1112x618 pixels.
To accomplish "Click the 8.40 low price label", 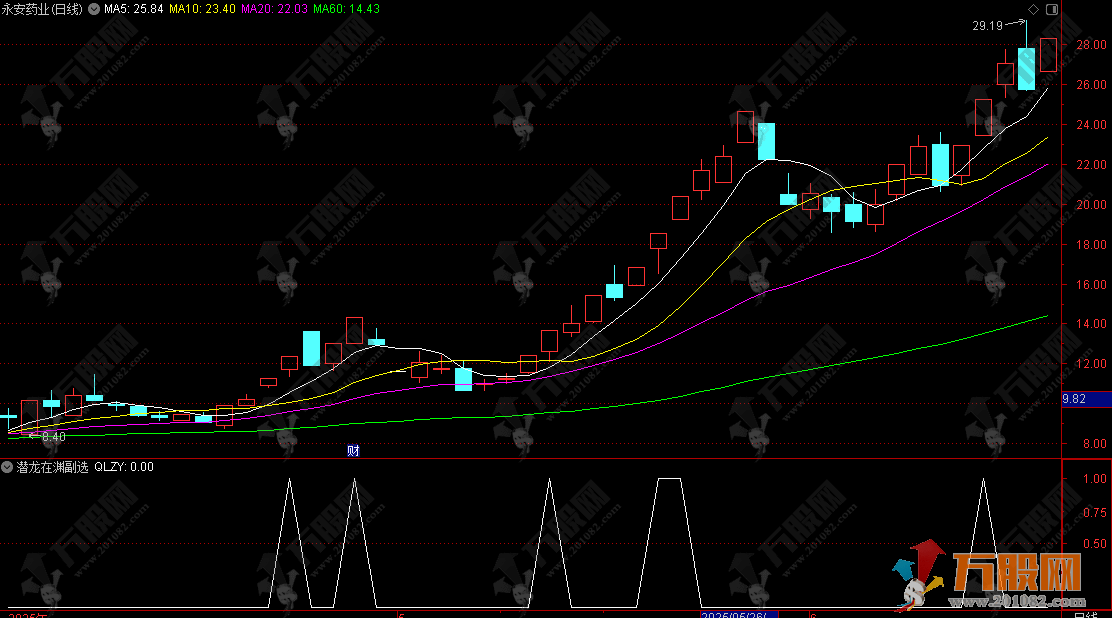I will point(54,437).
